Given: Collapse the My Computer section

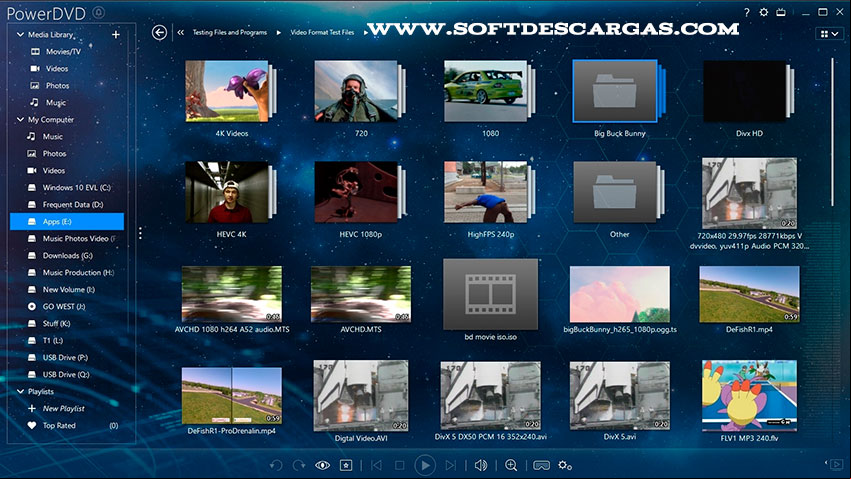Looking at the screenshot, I should click(20, 119).
